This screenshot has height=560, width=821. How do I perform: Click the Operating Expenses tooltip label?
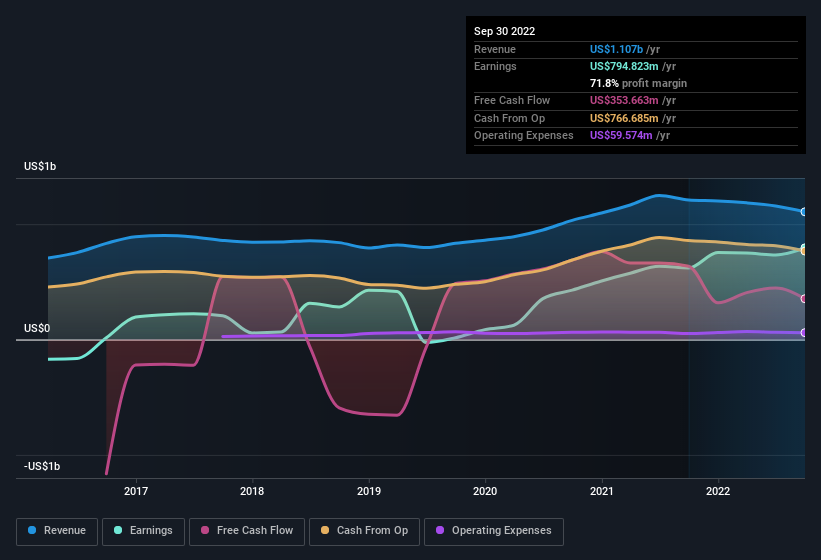[524, 136]
